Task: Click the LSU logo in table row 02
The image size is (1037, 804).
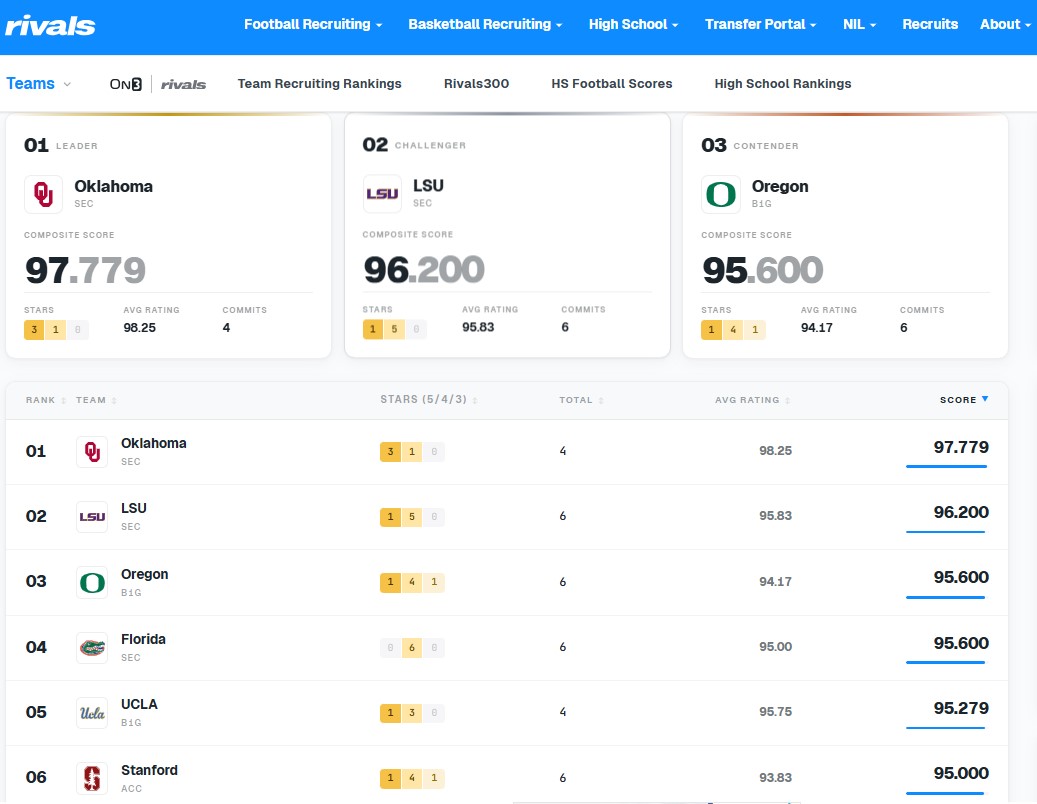Action: [x=92, y=517]
